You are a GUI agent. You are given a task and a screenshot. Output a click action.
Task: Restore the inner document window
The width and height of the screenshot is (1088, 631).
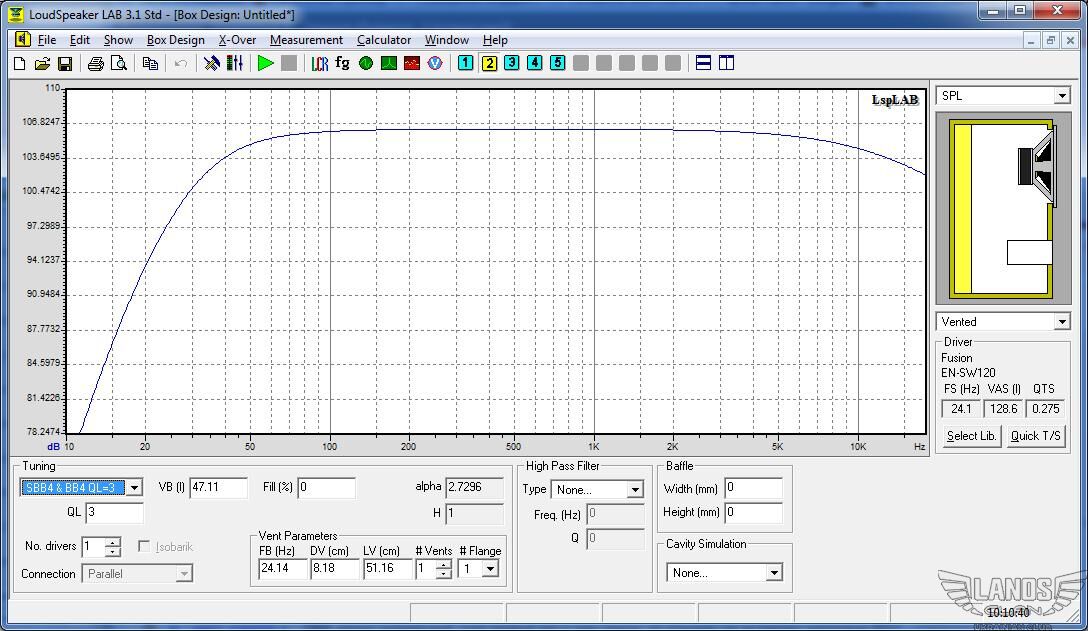[1051, 40]
